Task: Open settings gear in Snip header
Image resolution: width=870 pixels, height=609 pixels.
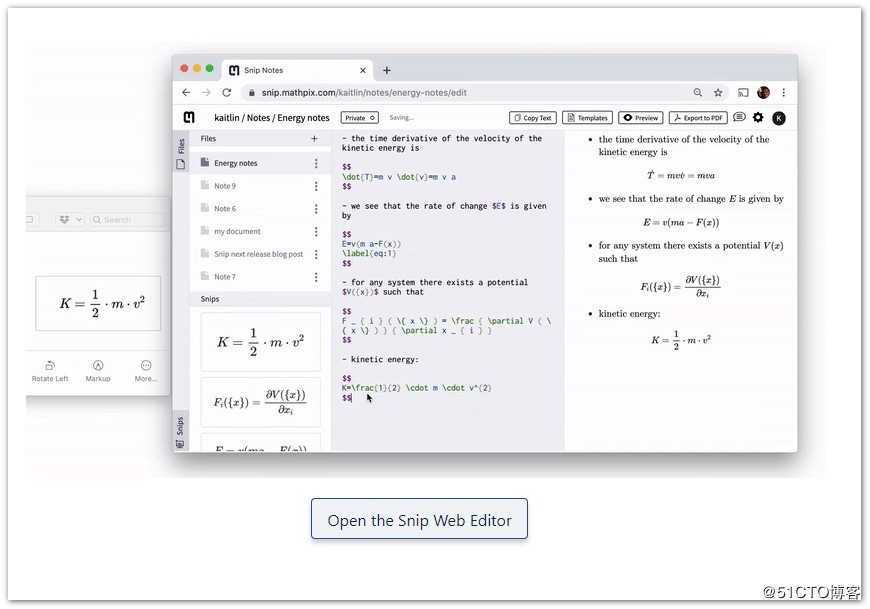Action: [758, 118]
